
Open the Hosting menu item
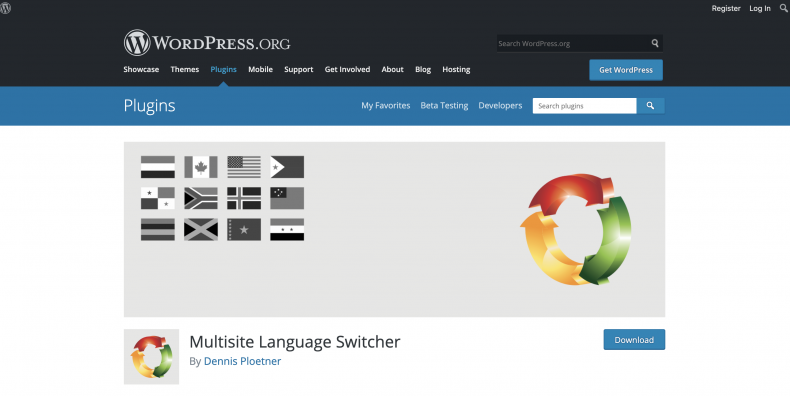[x=456, y=70]
